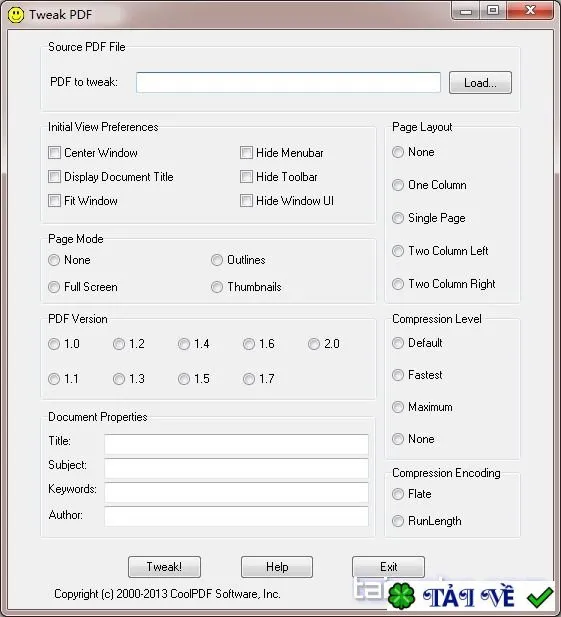561x617 pixels.
Task: Click the Title text field
Action: click(236, 444)
